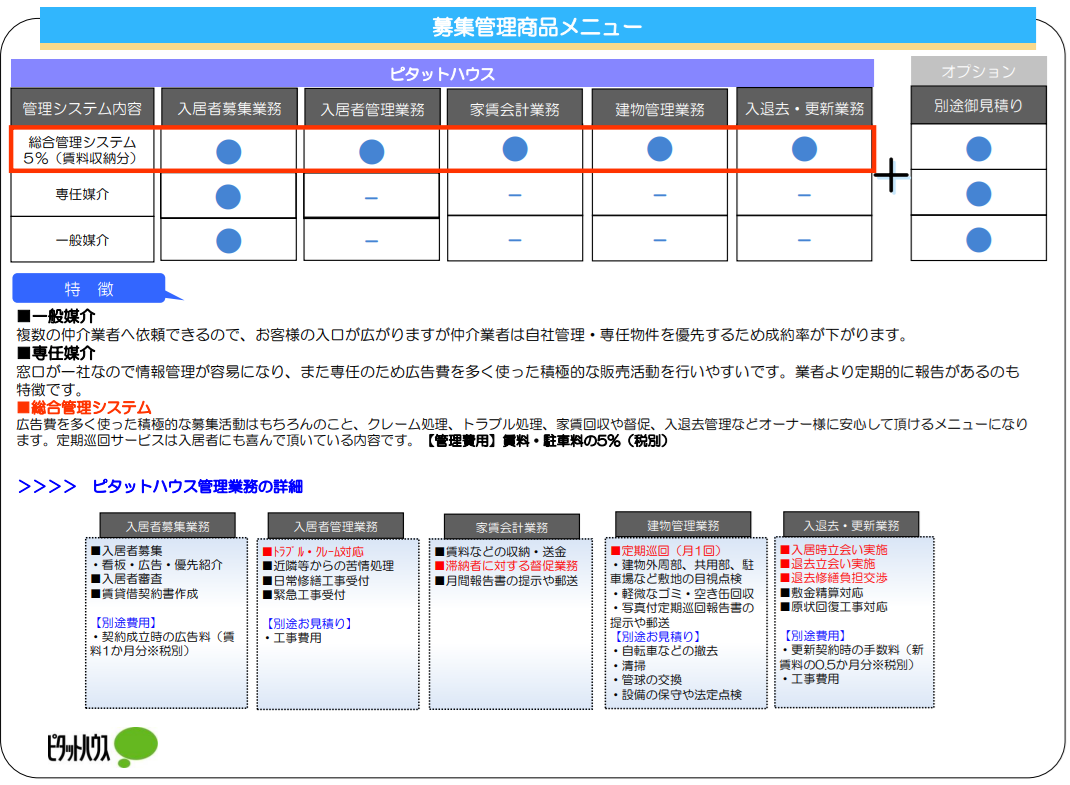Image resolution: width=1070 pixels, height=785 pixels.
Task: Click the blue dot for 総合管理システム under 入居者管理業務
Action: tap(371, 152)
